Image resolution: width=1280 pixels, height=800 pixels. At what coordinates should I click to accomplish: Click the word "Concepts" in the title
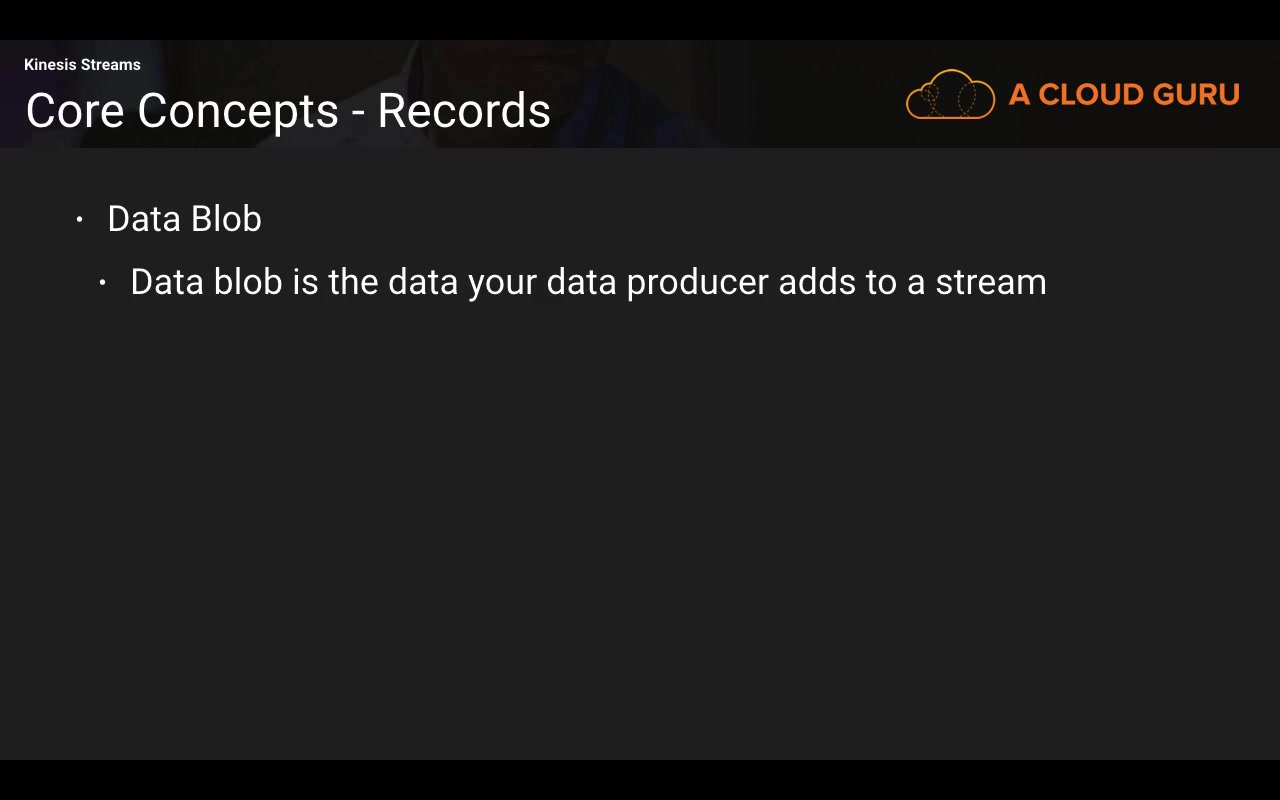coord(238,111)
